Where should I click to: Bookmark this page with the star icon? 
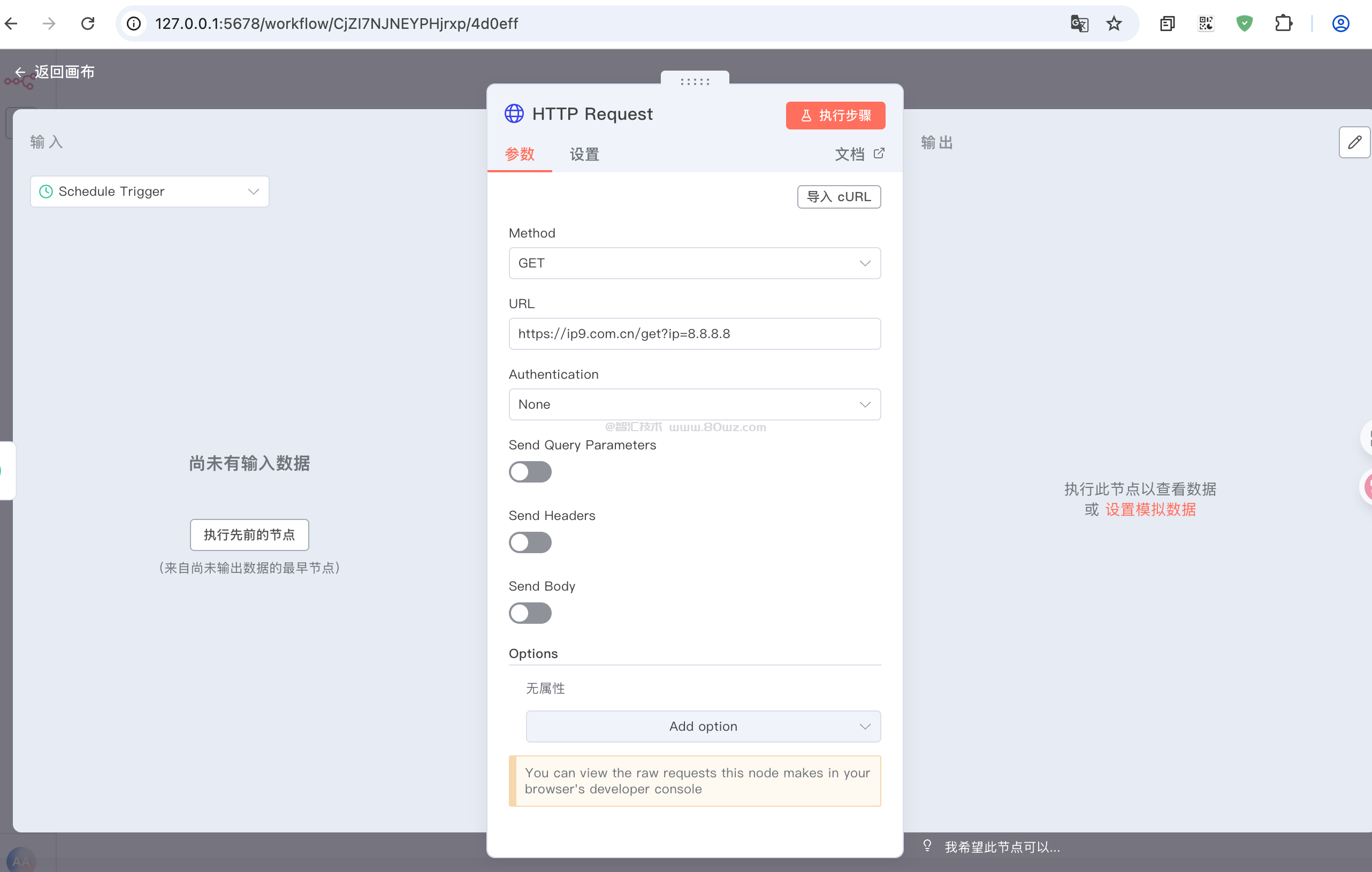tap(1114, 24)
